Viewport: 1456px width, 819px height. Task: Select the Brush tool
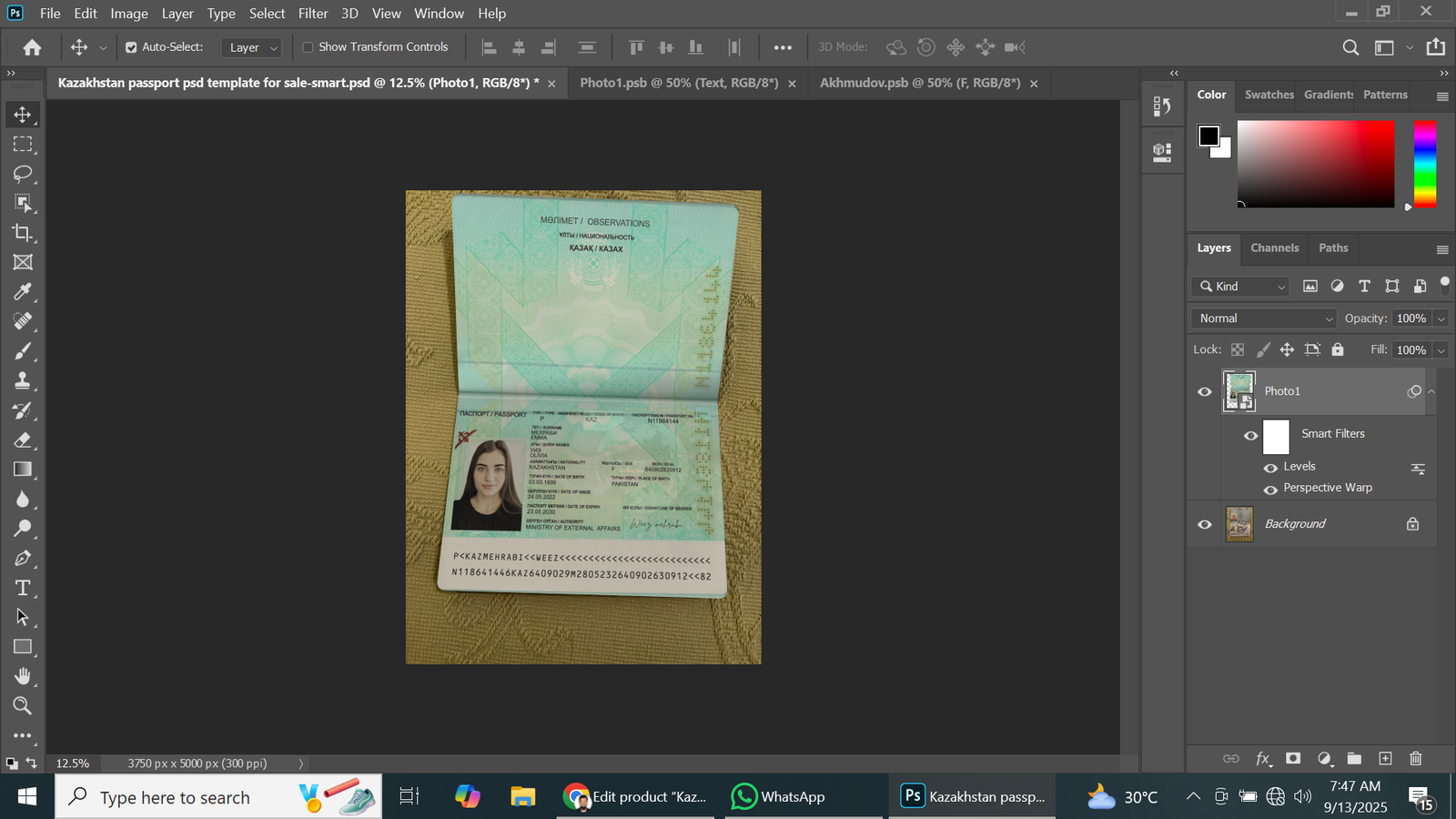tap(23, 351)
